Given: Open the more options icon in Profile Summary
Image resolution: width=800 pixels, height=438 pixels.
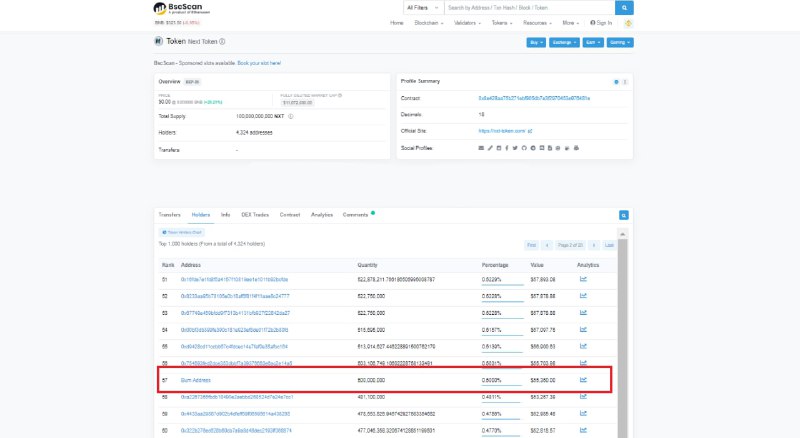Looking at the screenshot, I should 624,82.
